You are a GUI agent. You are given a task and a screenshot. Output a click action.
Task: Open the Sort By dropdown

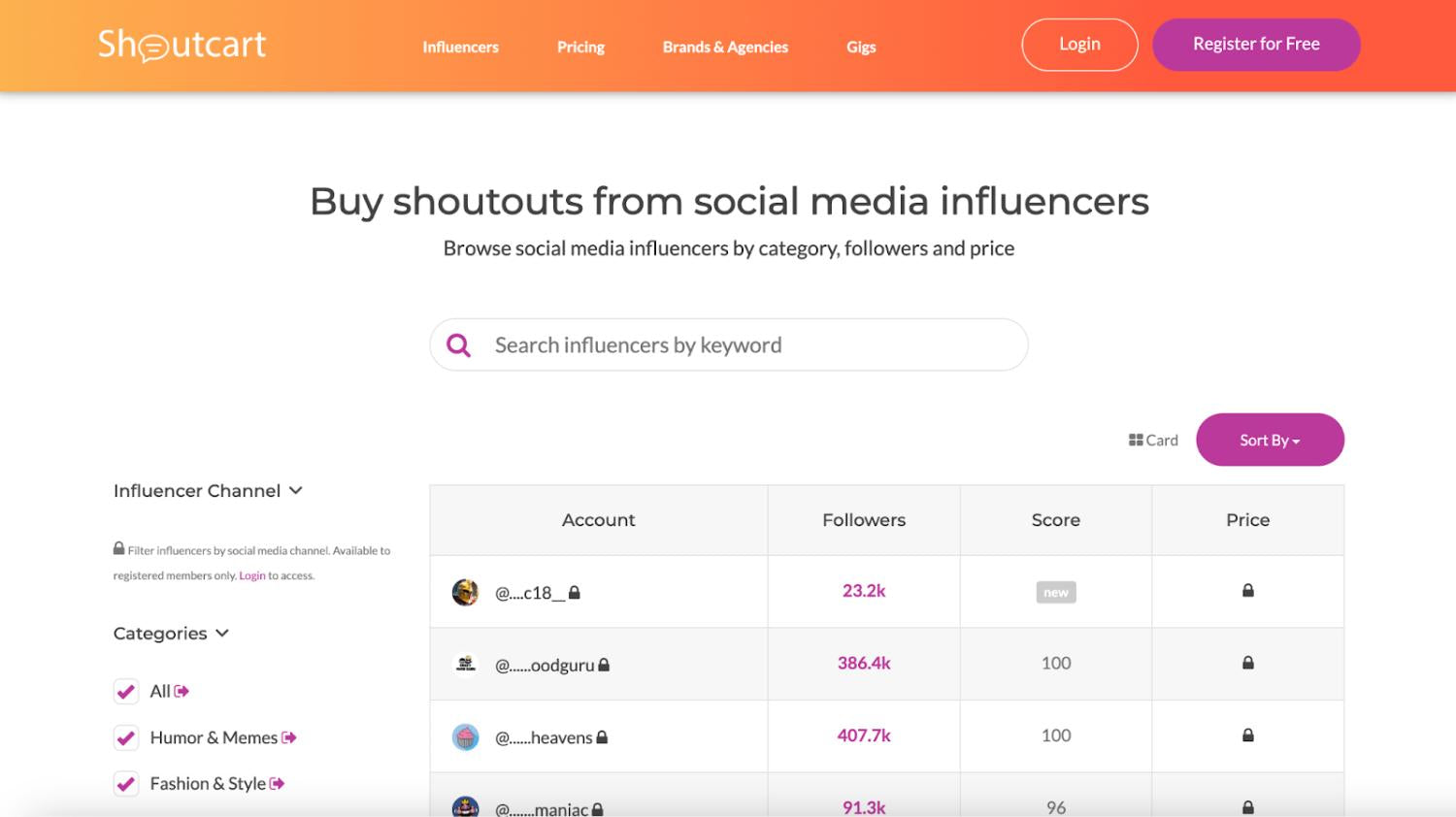click(1270, 441)
